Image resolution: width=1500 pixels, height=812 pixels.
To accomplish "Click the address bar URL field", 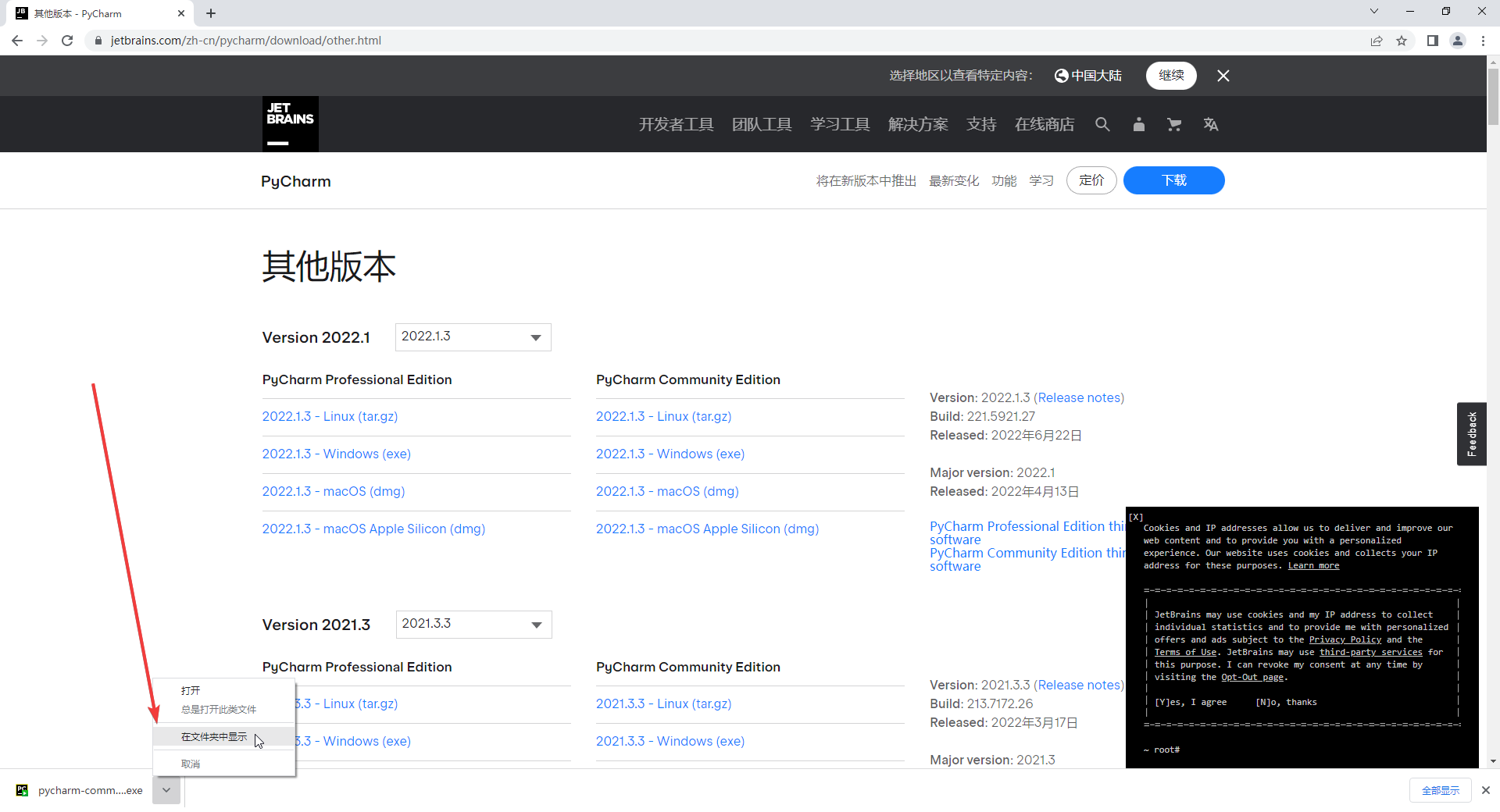I will pos(727,41).
